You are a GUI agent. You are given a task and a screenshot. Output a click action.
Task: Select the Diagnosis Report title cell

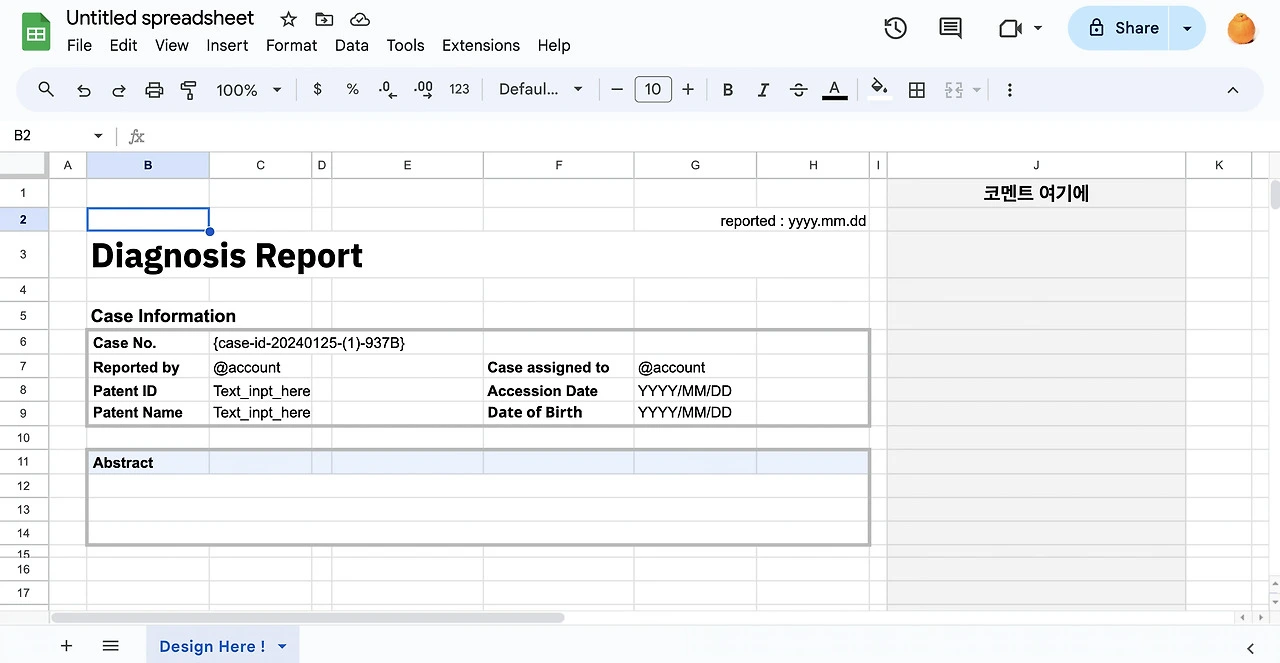[227, 256]
